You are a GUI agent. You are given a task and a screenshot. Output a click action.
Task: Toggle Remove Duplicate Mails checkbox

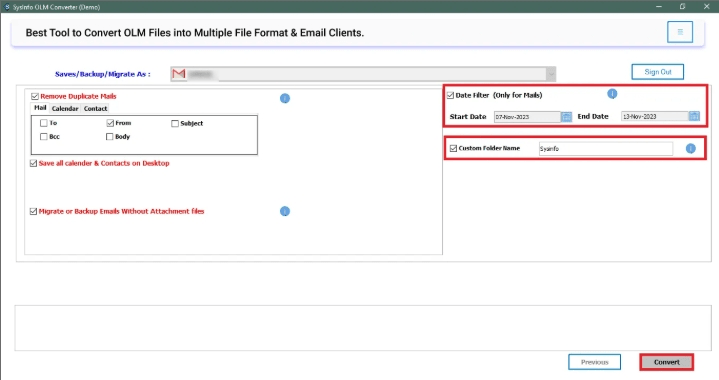(34, 96)
